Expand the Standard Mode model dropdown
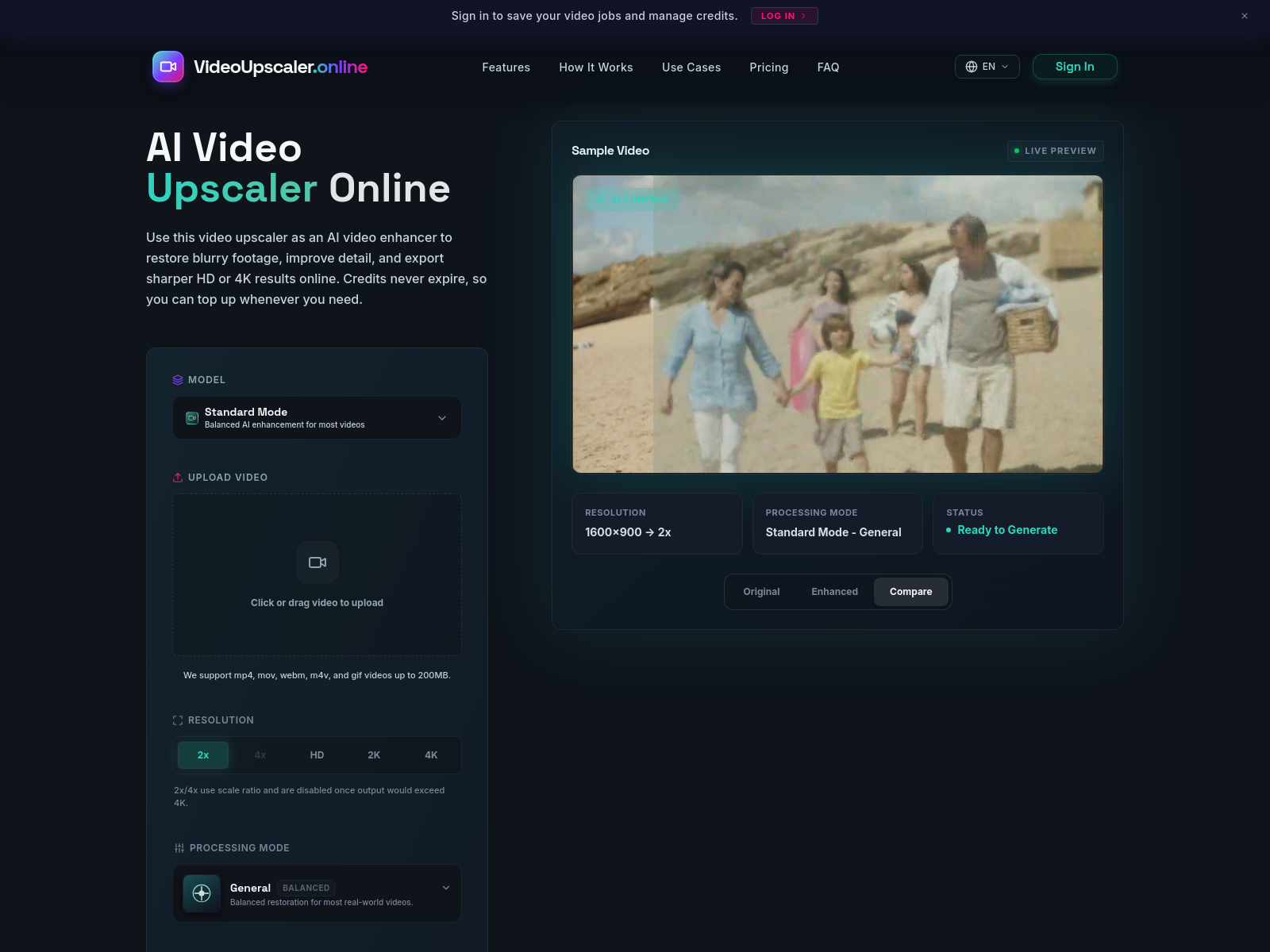The width and height of the screenshot is (1270, 952). click(x=442, y=418)
